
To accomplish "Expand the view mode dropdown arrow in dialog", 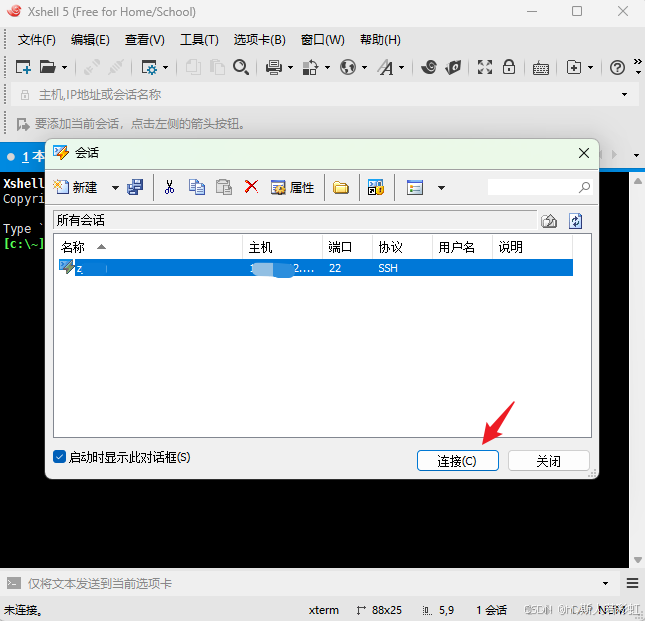I will point(441,188).
